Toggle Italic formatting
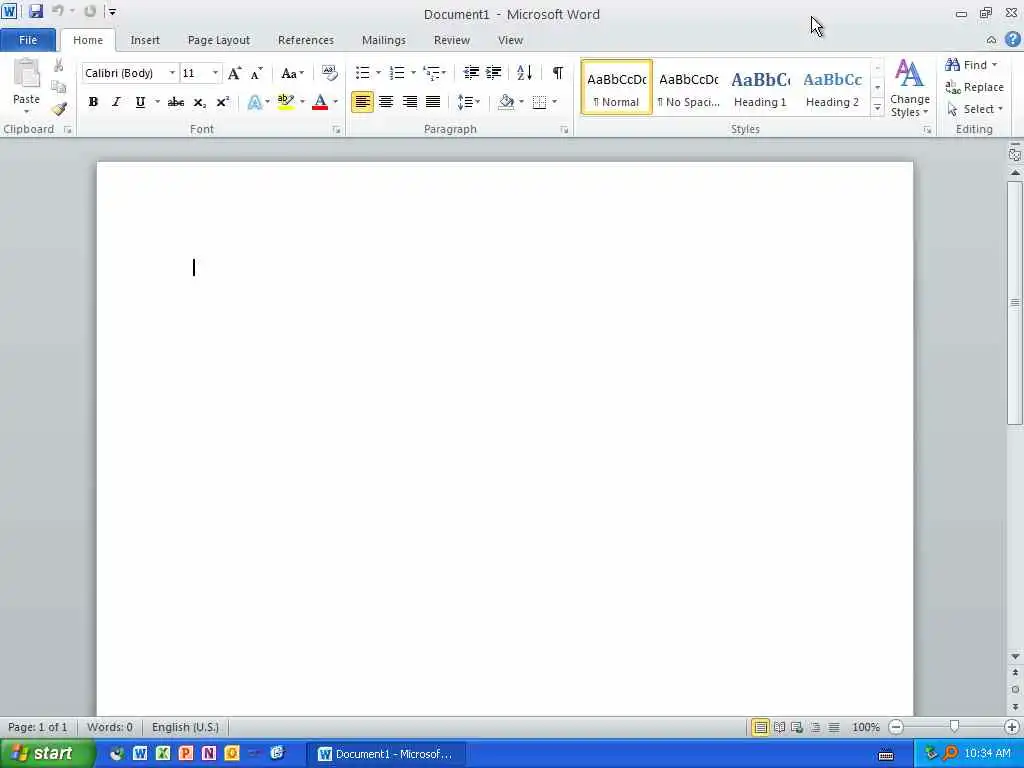The image size is (1024, 768). [116, 102]
